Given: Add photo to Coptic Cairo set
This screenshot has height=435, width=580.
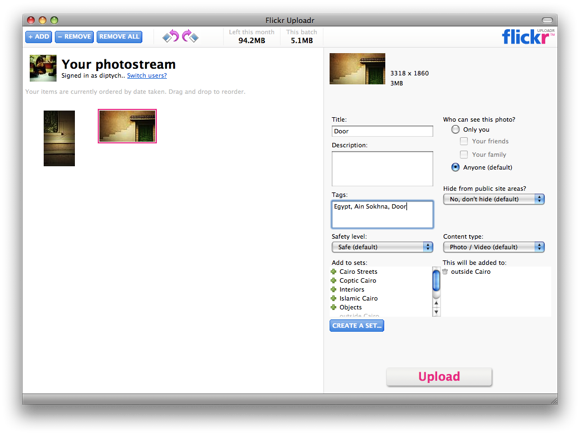Looking at the screenshot, I should 334,280.
